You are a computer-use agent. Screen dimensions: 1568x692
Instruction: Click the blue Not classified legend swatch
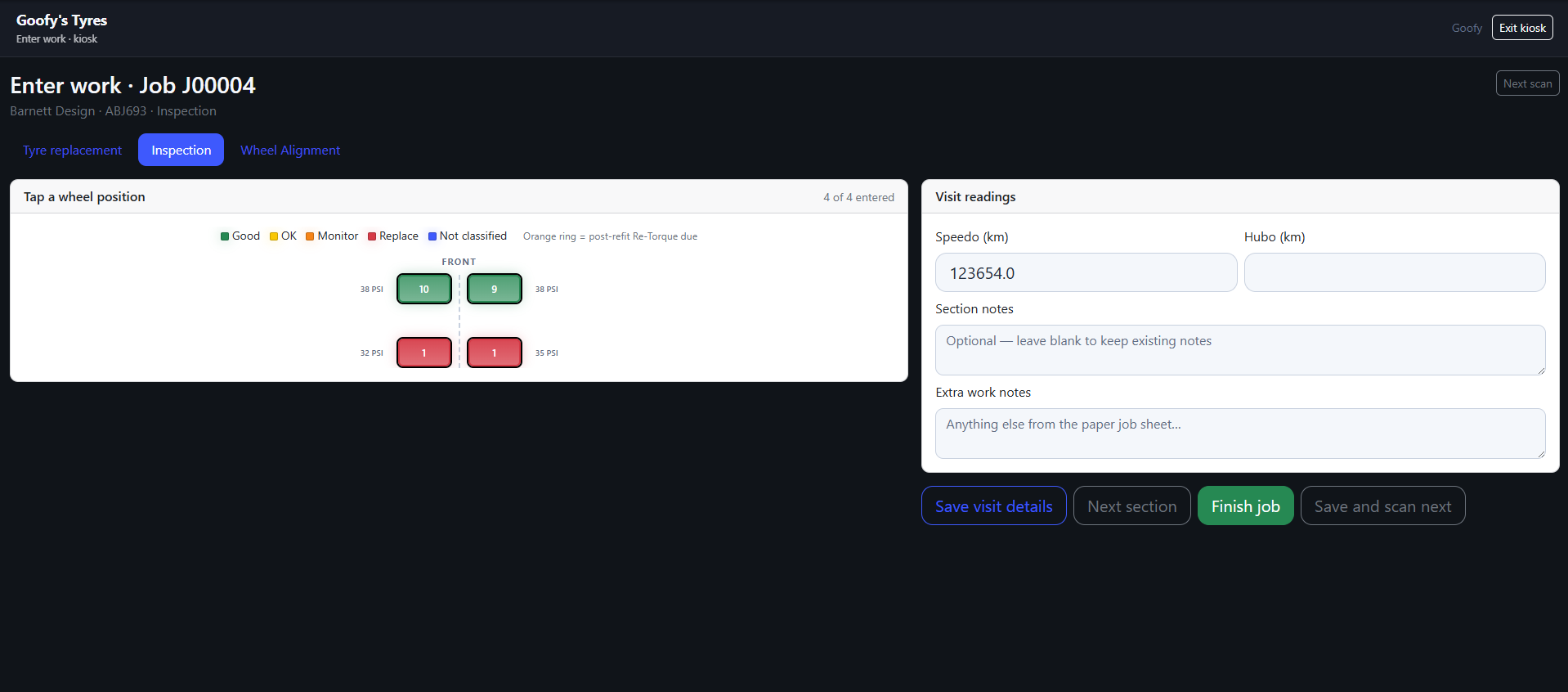coord(432,236)
